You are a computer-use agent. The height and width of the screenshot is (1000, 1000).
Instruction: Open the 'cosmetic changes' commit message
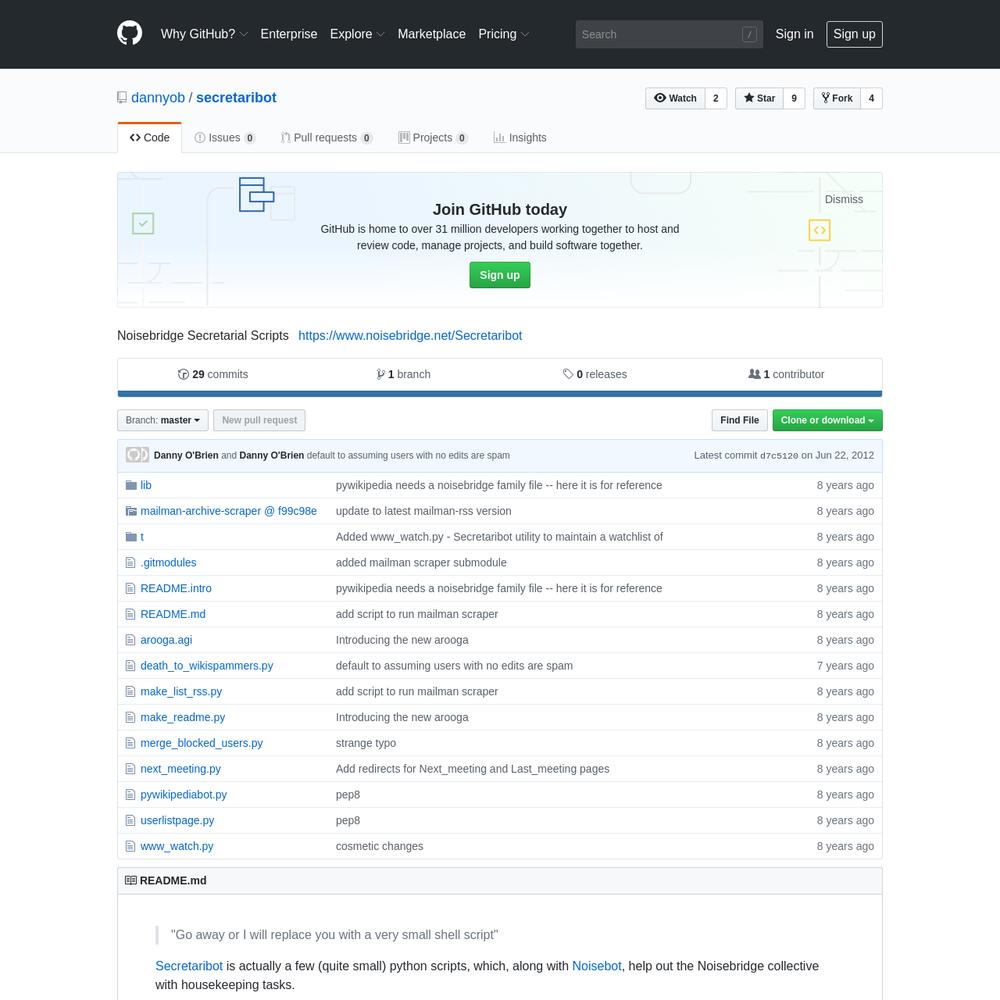pos(379,846)
